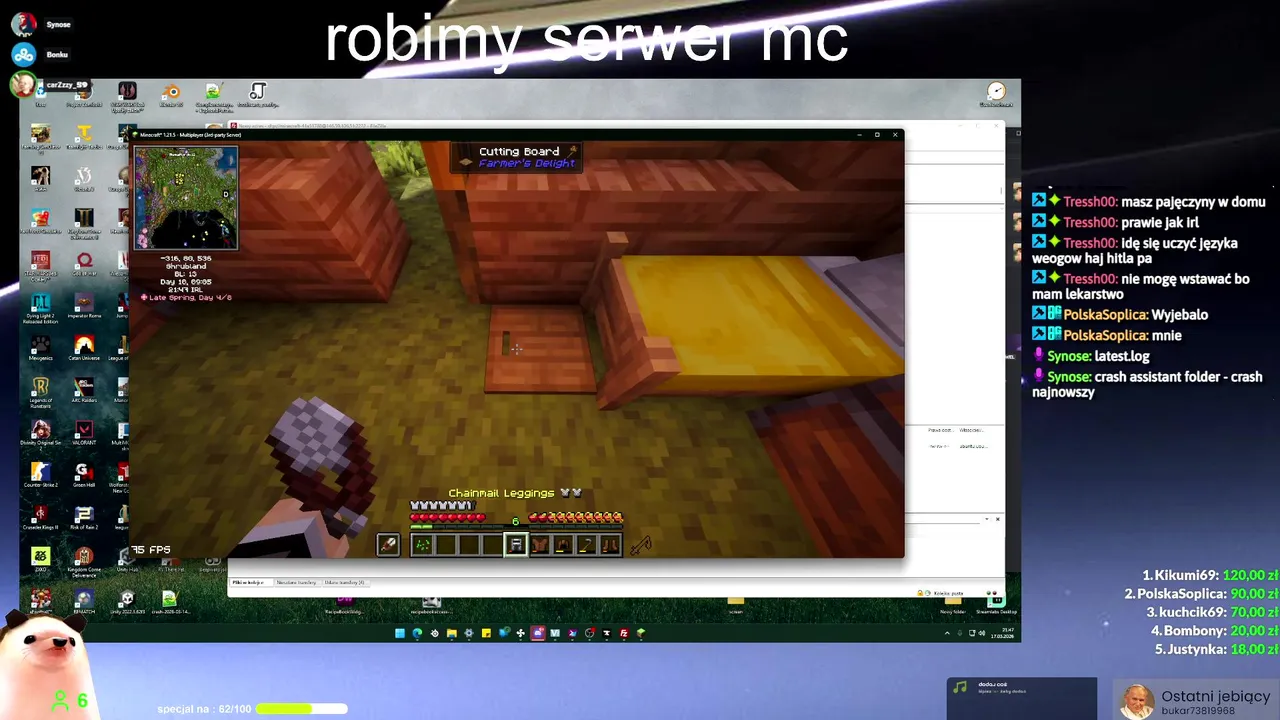Select the highlighted Chainmail Leggings hotbar slot

click(x=515, y=545)
